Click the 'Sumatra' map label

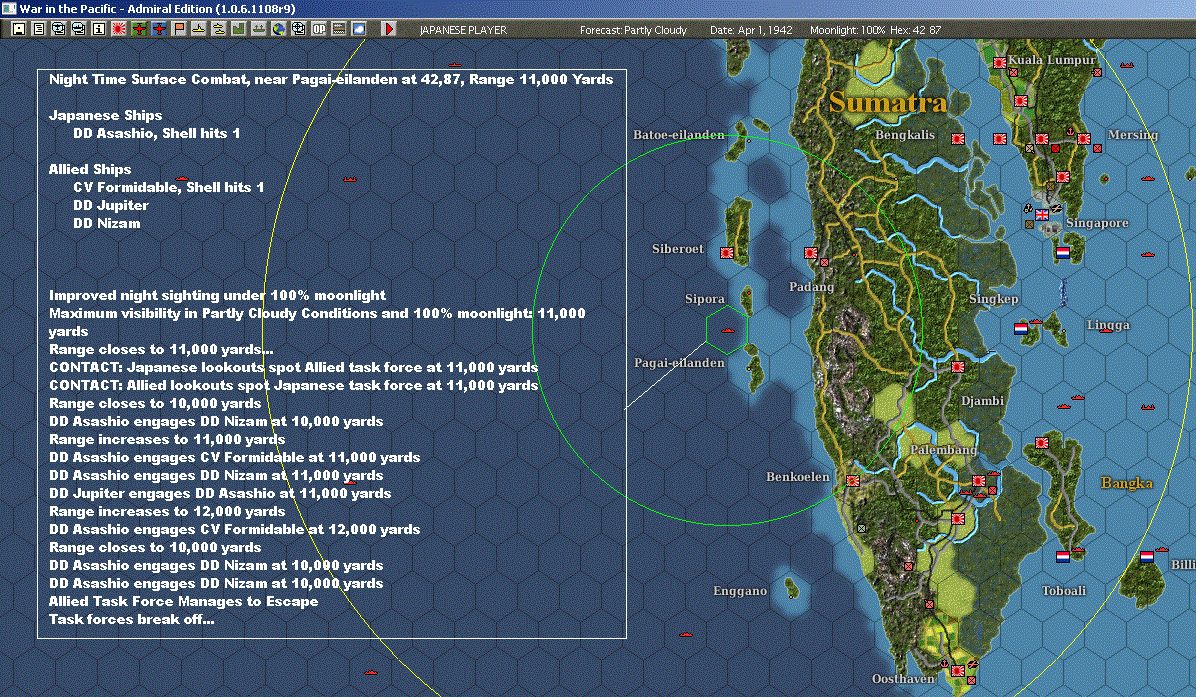(x=888, y=102)
